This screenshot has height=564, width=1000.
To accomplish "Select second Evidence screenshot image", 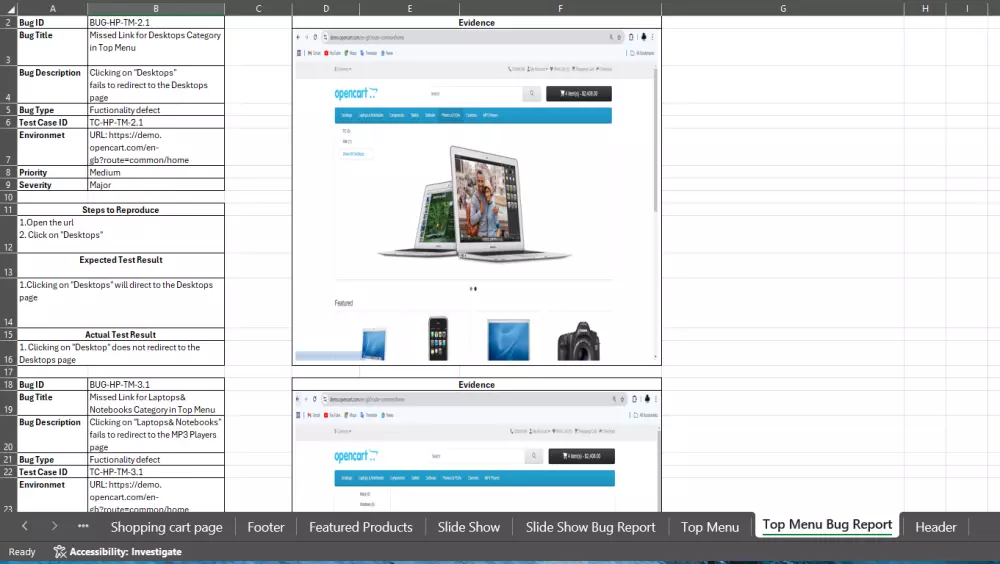I will coord(476,452).
